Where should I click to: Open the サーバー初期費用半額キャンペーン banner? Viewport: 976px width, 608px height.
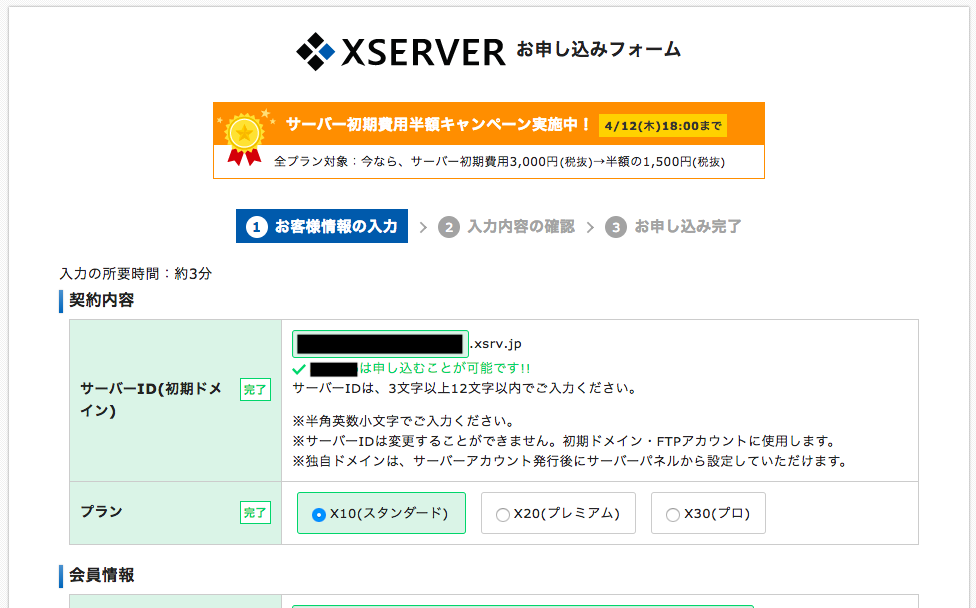tap(489, 141)
